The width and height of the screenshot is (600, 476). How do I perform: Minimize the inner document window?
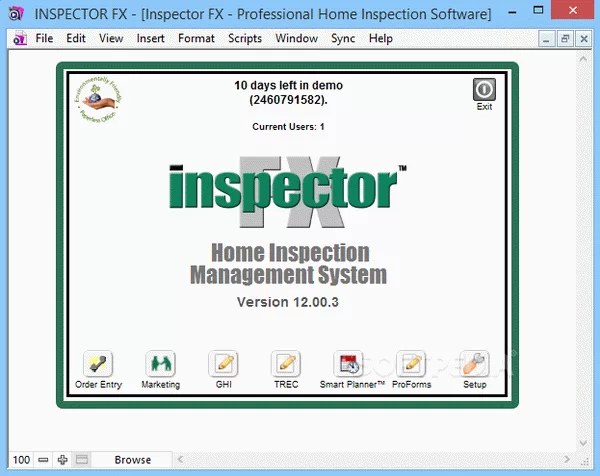pos(546,39)
